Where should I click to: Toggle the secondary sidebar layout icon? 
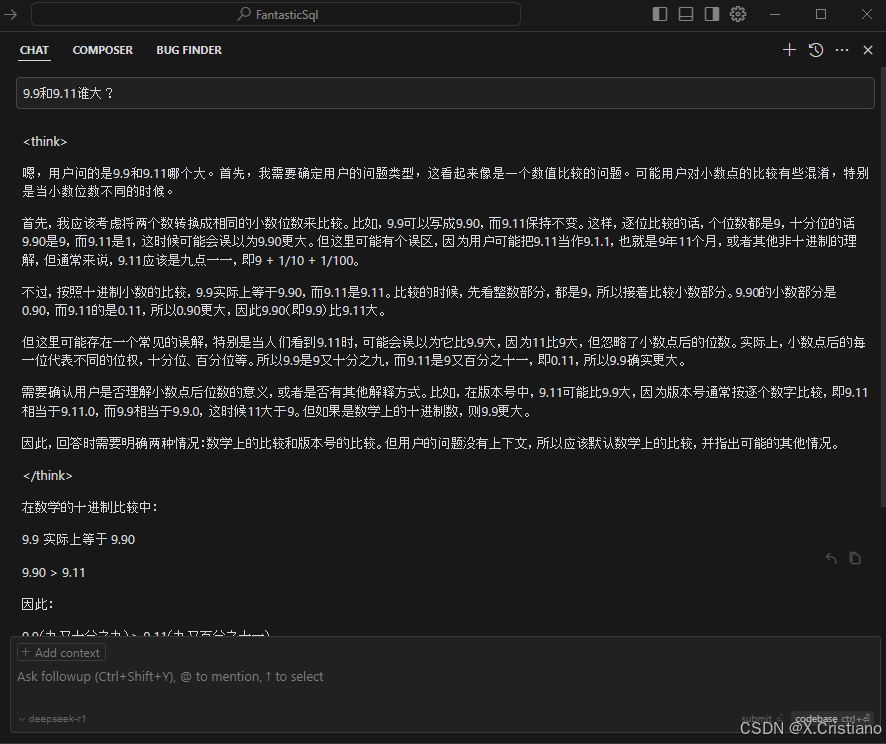tap(711, 14)
